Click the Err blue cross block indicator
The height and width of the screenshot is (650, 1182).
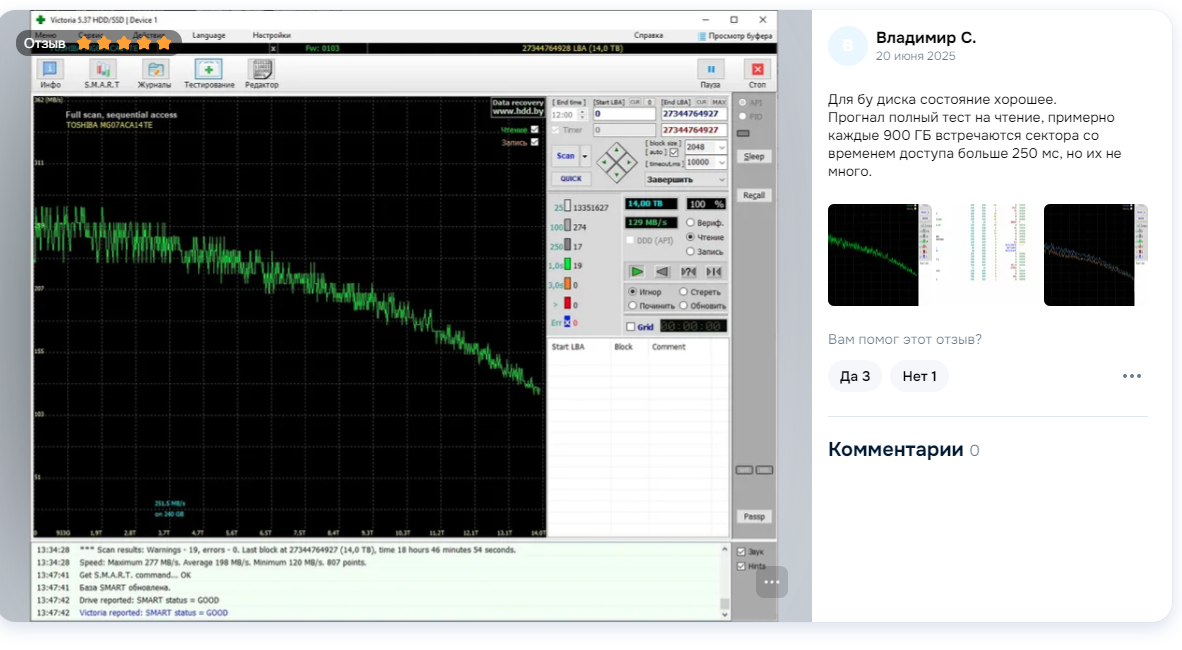pos(567,322)
